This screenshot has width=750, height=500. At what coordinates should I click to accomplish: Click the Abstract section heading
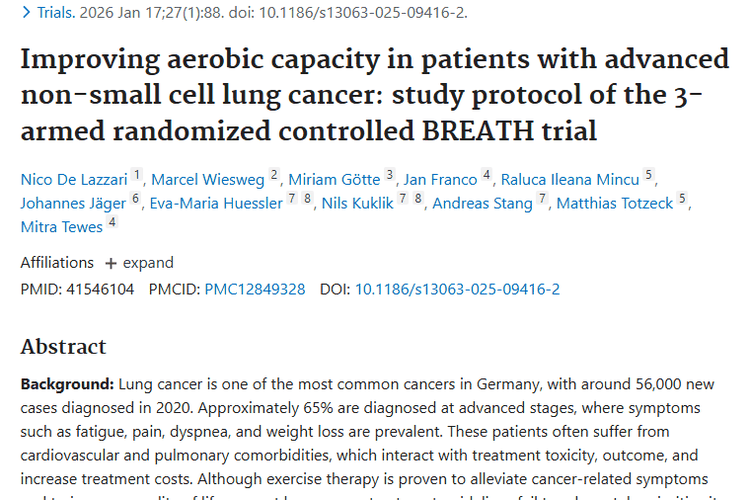click(63, 347)
